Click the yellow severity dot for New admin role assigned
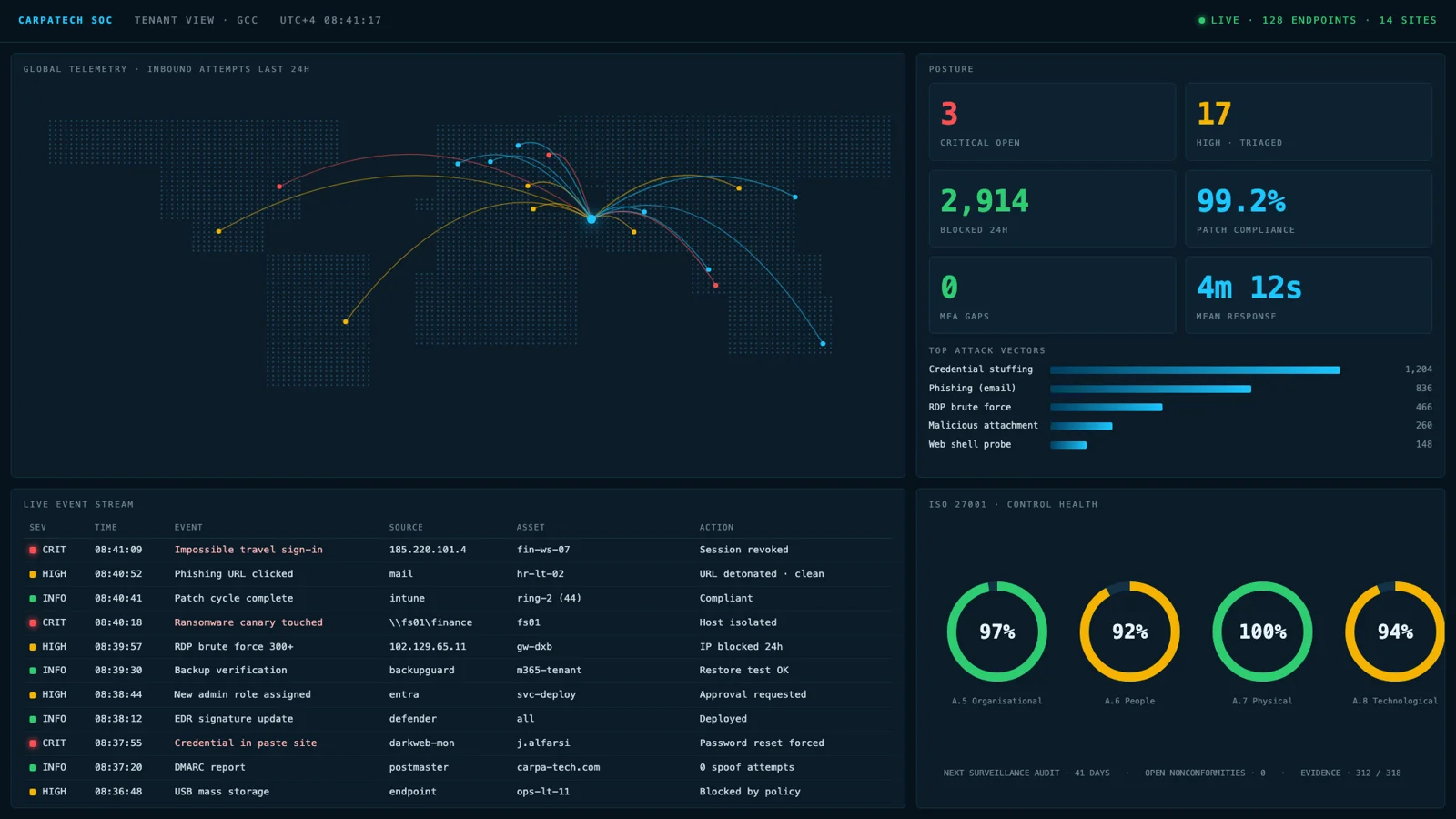The width and height of the screenshot is (1456, 819). pyautogui.click(x=33, y=695)
